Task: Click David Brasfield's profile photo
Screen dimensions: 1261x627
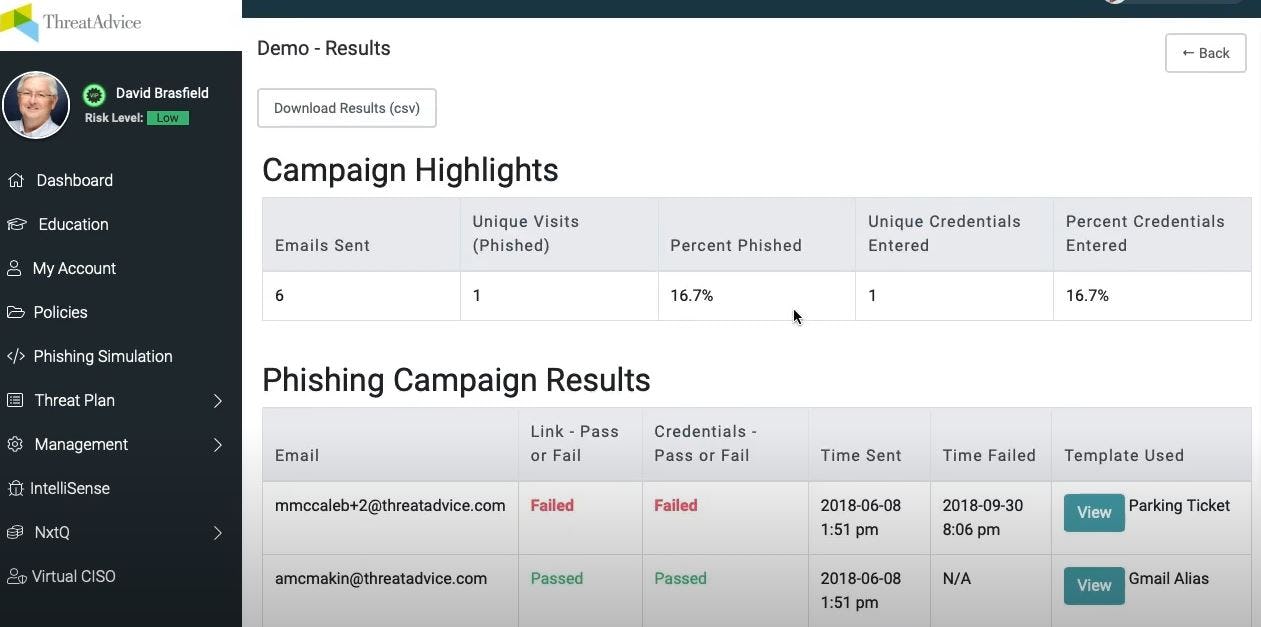Action: (x=36, y=104)
